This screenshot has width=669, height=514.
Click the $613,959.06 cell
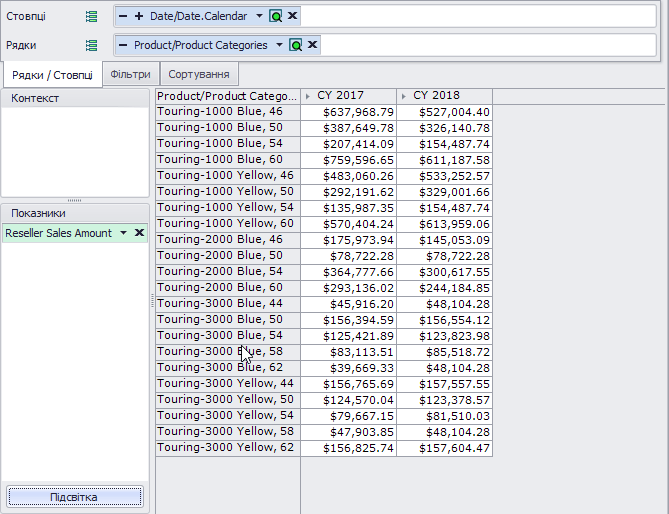point(445,224)
